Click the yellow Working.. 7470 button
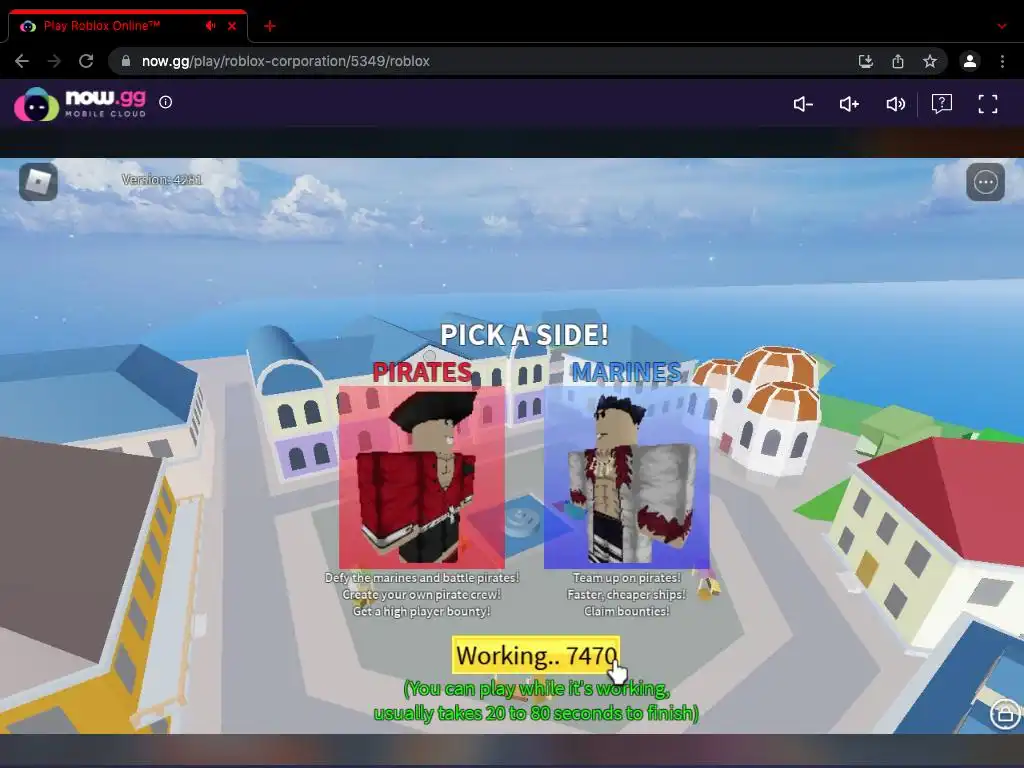The height and width of the screenshot is (768, 1024). click(536, 655)
